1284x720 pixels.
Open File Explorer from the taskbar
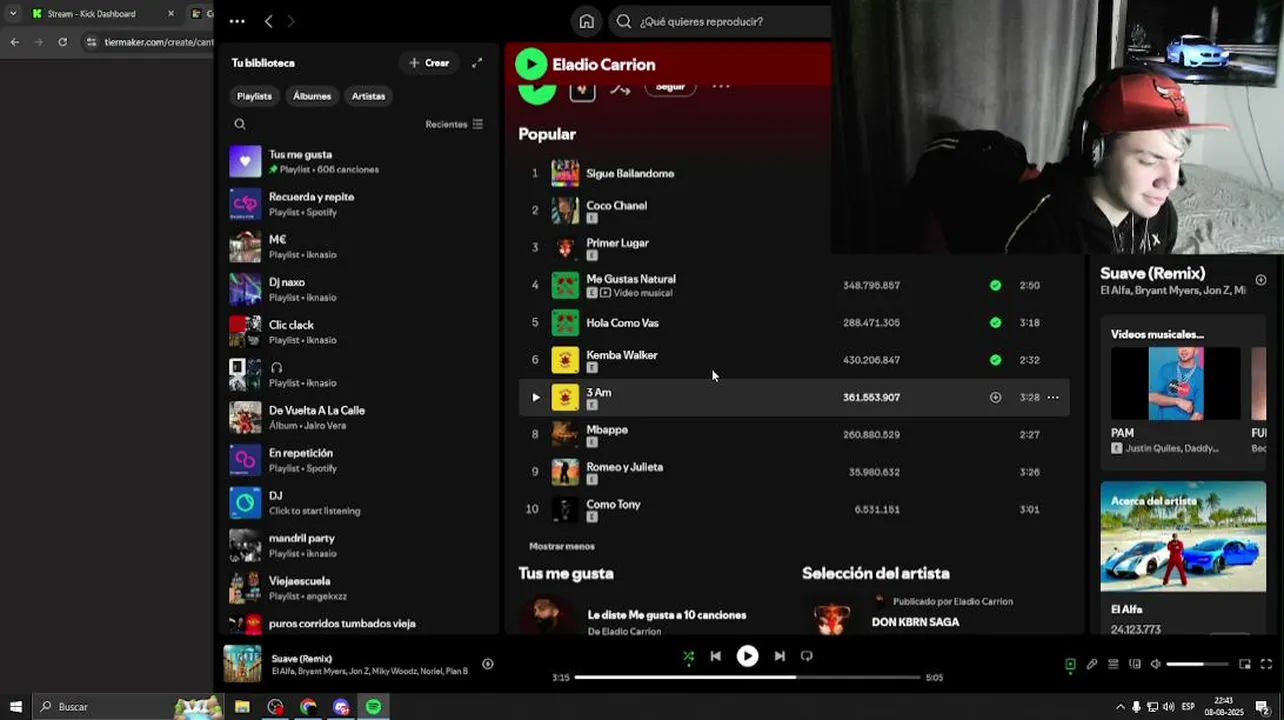pyautogui.click(x=242, y=707)
